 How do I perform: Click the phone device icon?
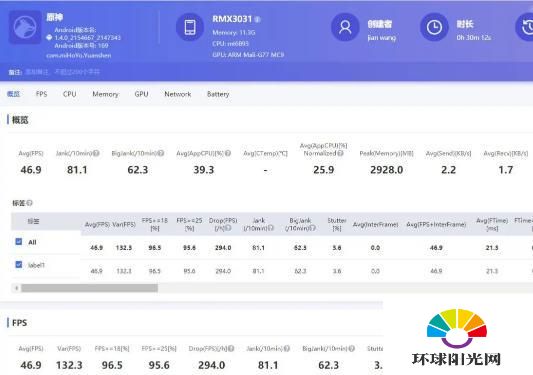[x=190, y=27]
